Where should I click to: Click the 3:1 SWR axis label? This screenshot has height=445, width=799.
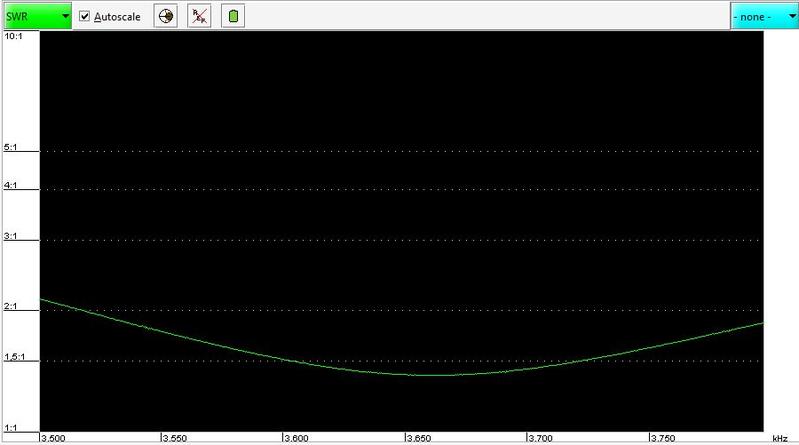tap(11, 236)
